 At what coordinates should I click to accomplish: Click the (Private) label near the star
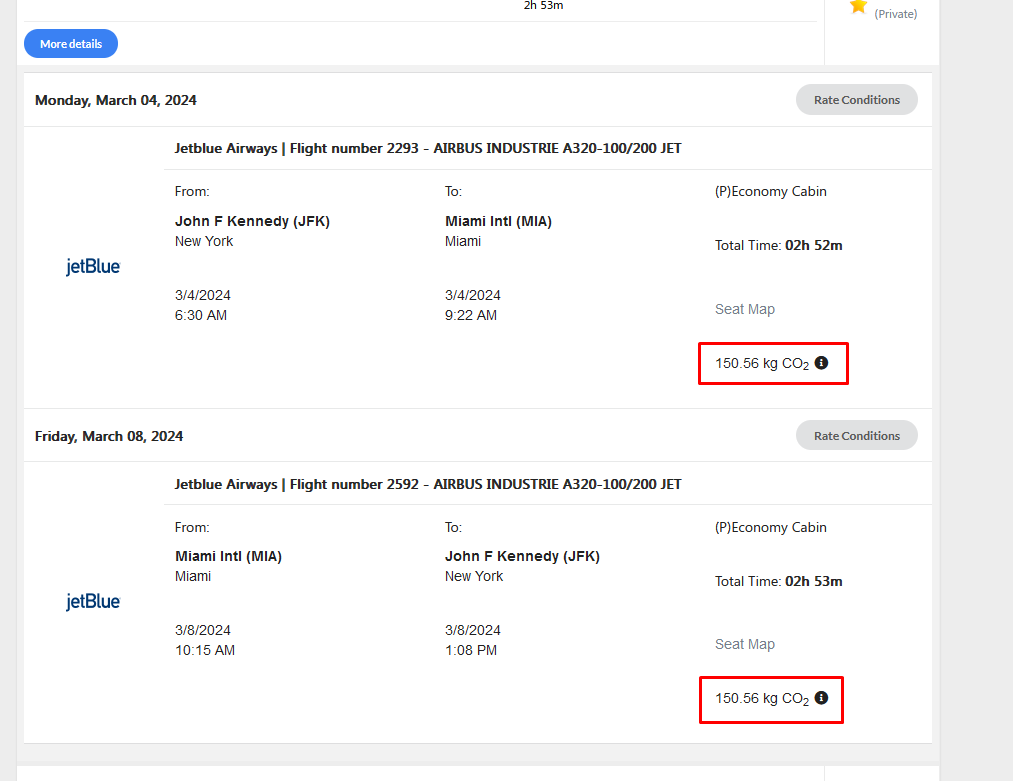pos(895,14)
